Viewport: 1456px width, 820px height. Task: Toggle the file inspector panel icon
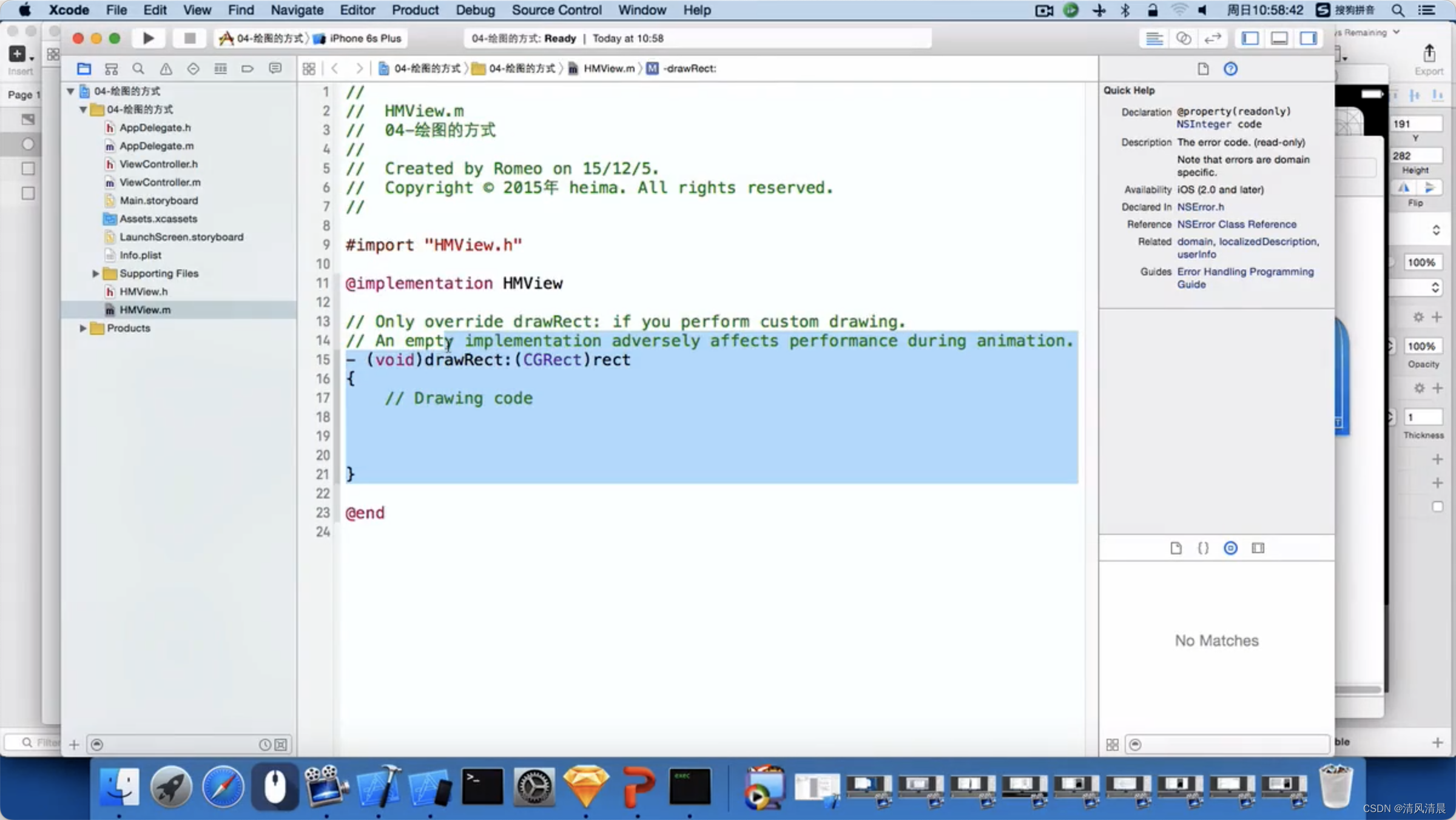click(1176, 548)
